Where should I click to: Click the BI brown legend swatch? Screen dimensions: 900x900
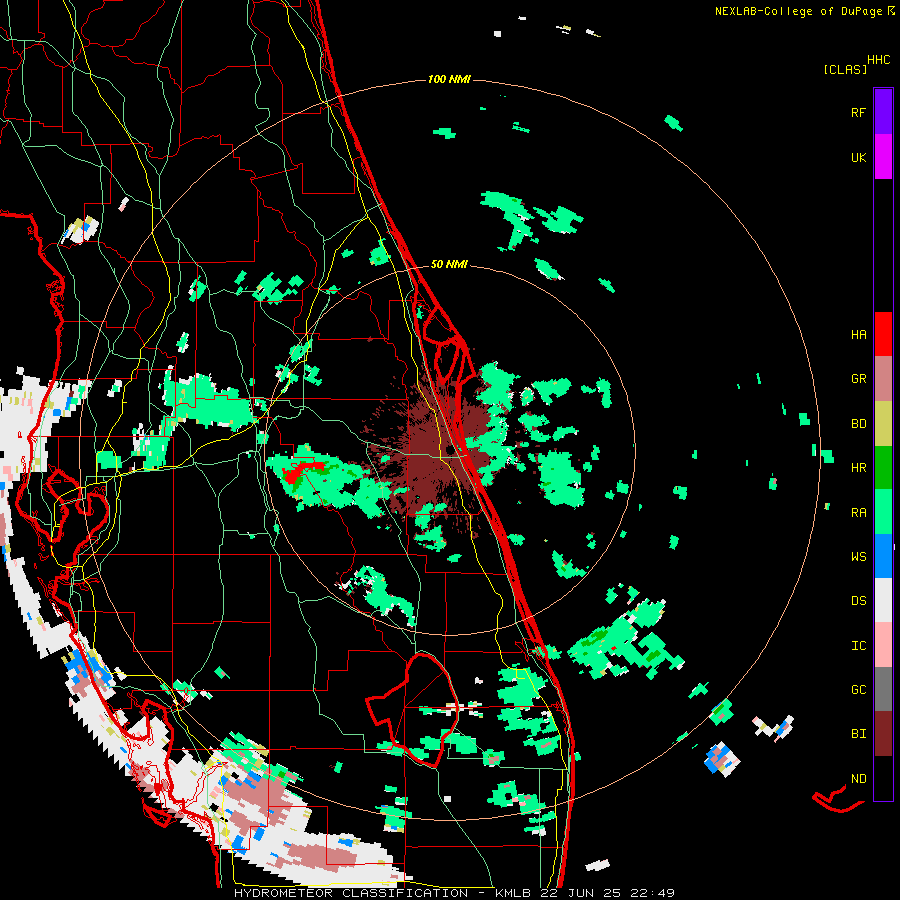883,734
